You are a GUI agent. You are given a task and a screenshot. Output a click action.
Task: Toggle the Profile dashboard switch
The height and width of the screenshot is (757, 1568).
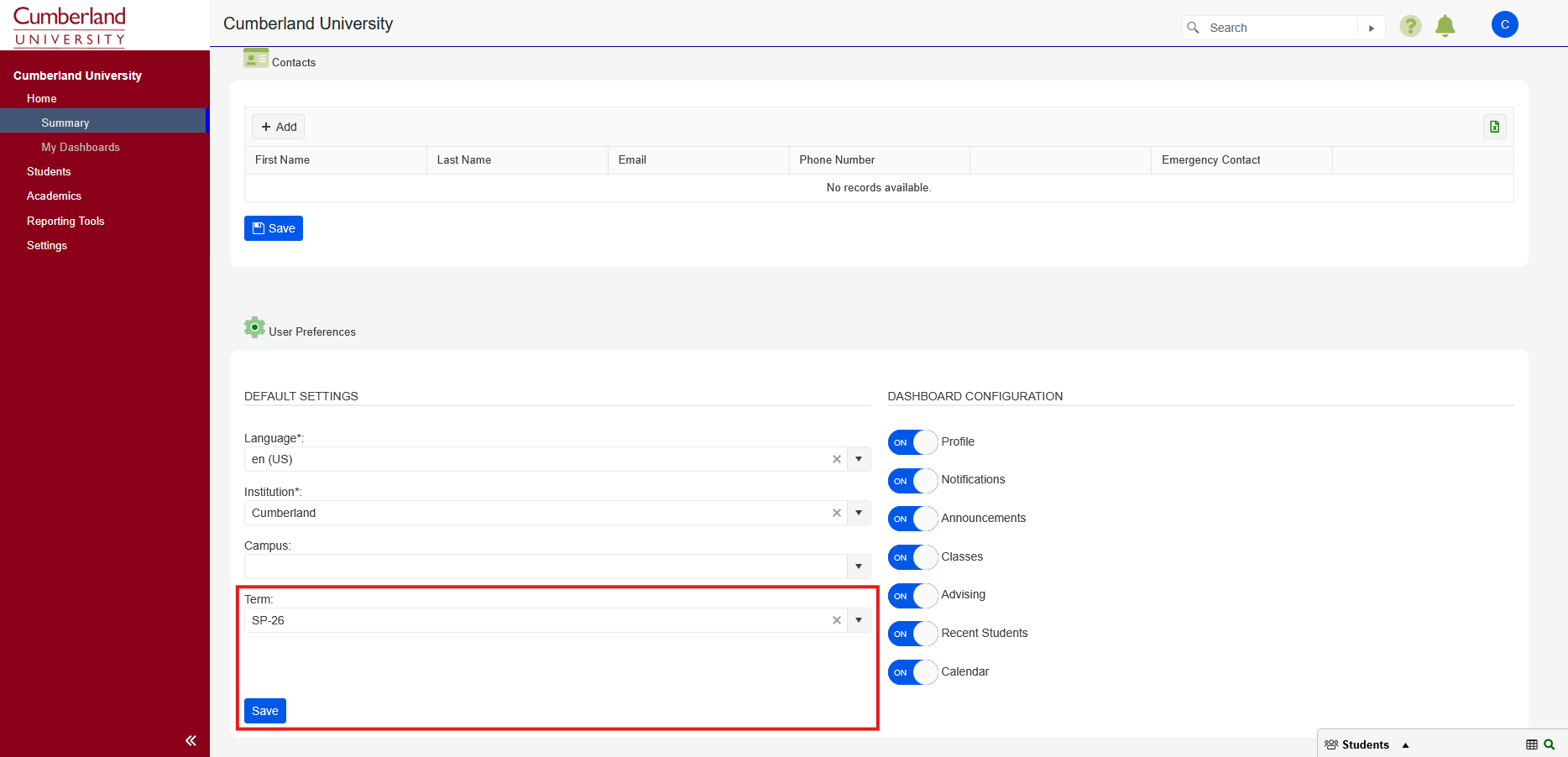coord(912,442)
